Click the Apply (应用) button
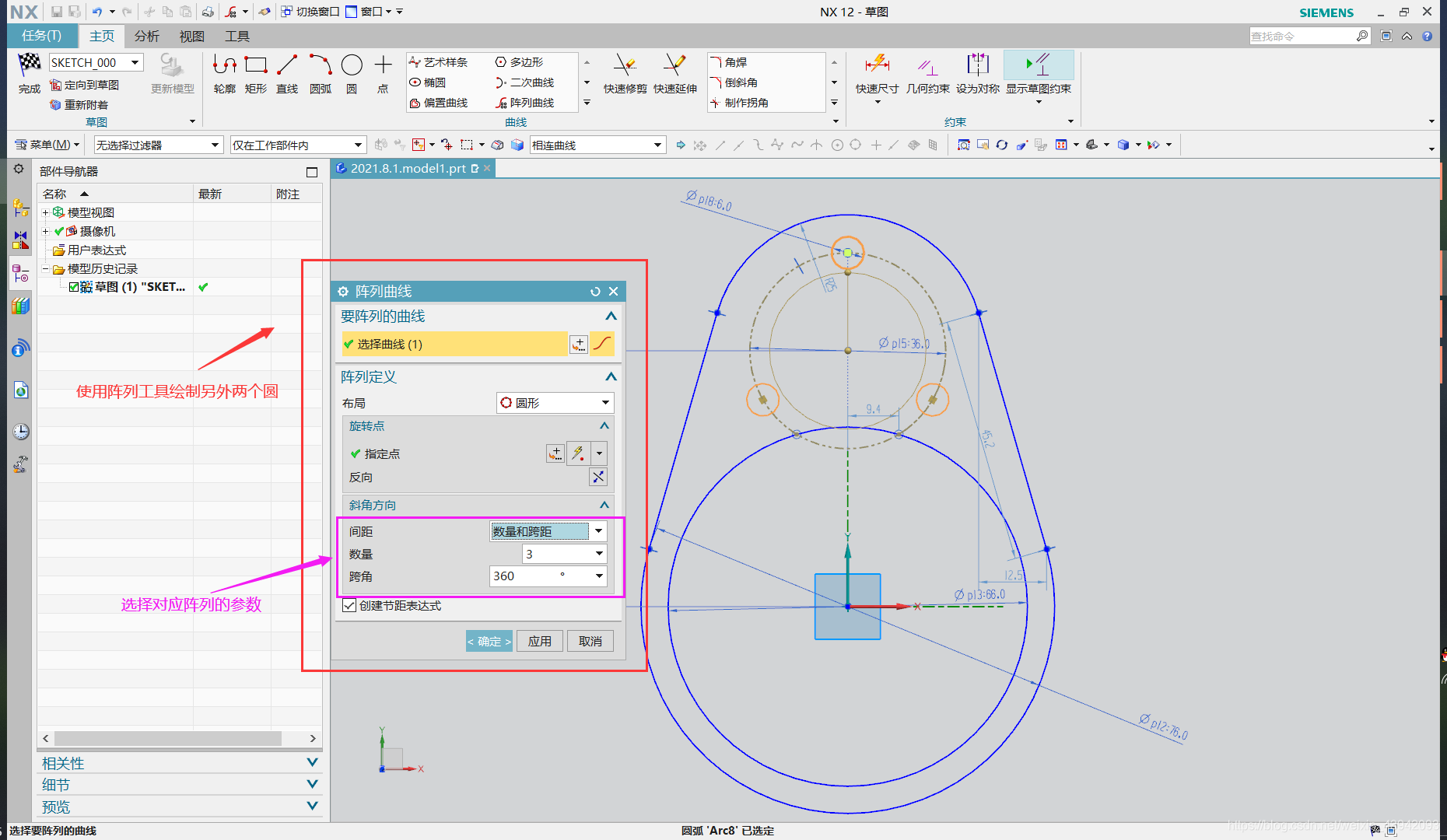The width and height of the screenshot is (1447, 840). pos(540,641)
